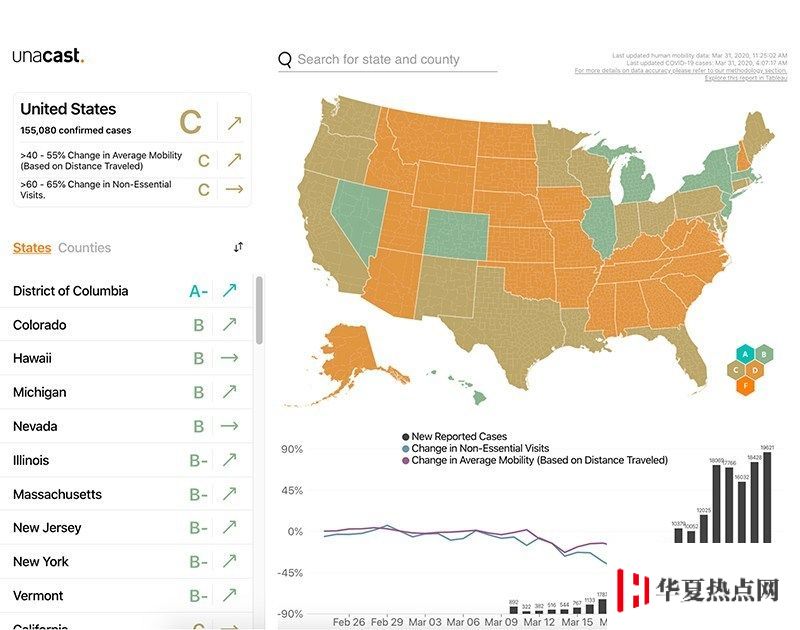This screenshot has width=800, height=630.
Task: Open the methodology section link
Action: (x=681, y=70)
